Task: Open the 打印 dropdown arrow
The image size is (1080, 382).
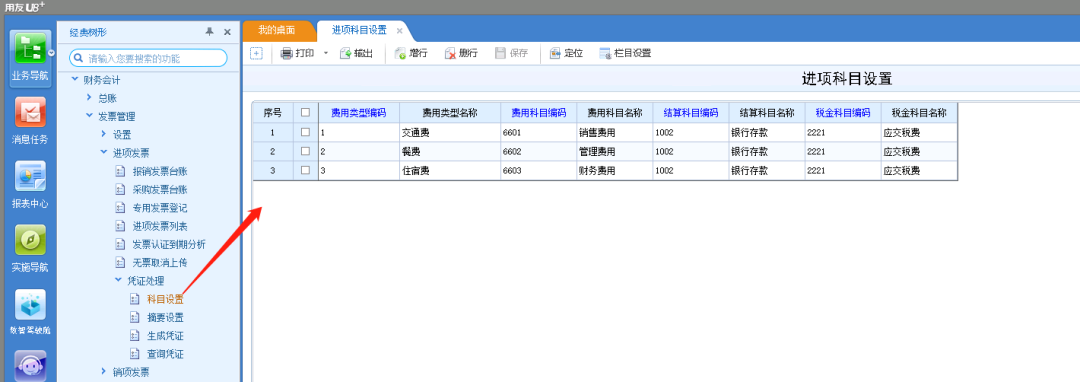Action: [x=326, y=54]
